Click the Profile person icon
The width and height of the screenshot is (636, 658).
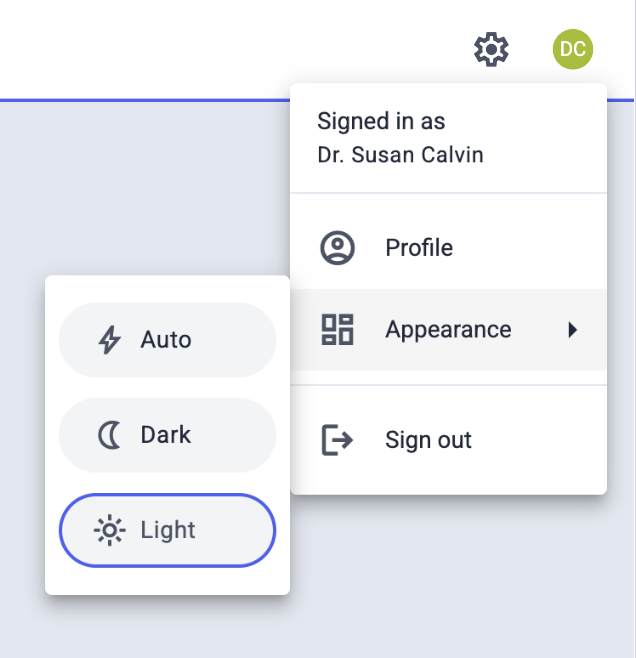click(338, 248)
